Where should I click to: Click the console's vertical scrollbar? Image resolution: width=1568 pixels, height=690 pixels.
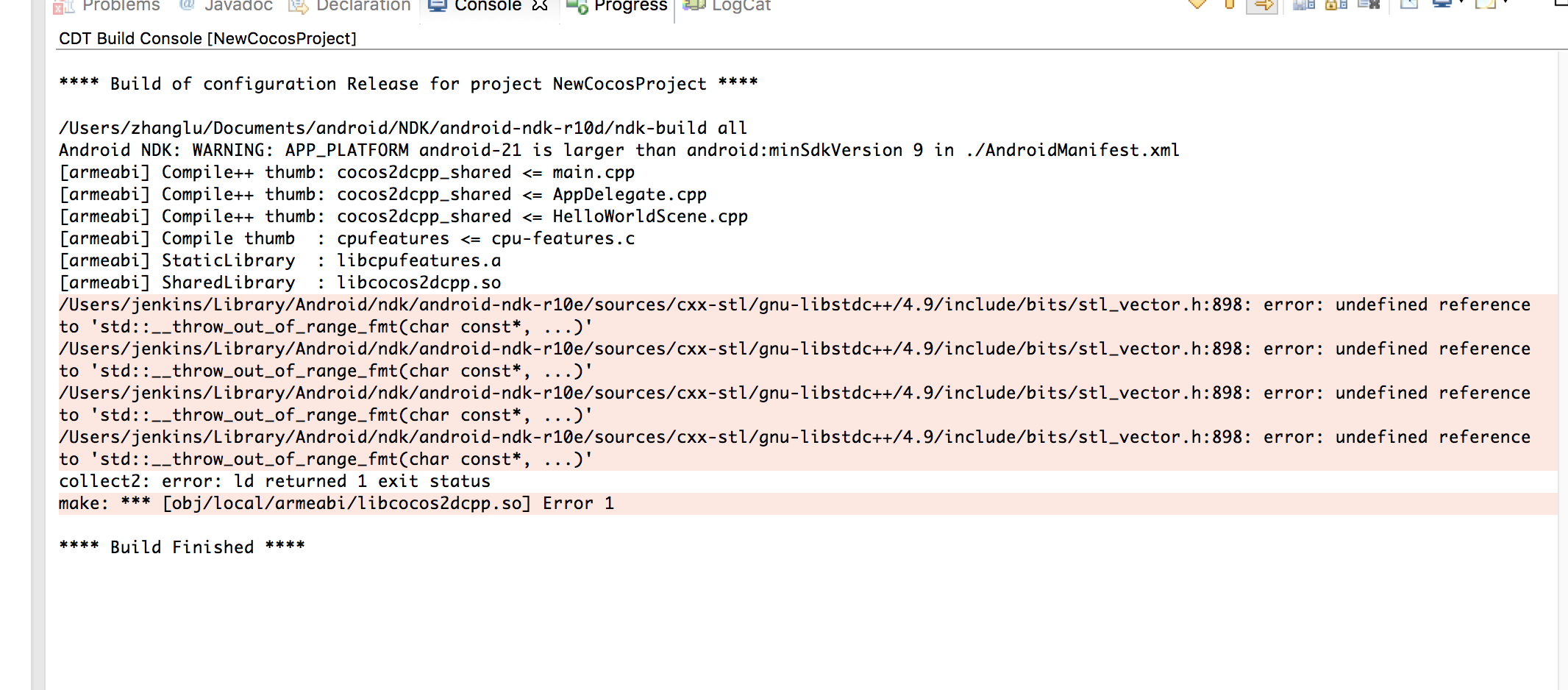[x=1562, y=368]
